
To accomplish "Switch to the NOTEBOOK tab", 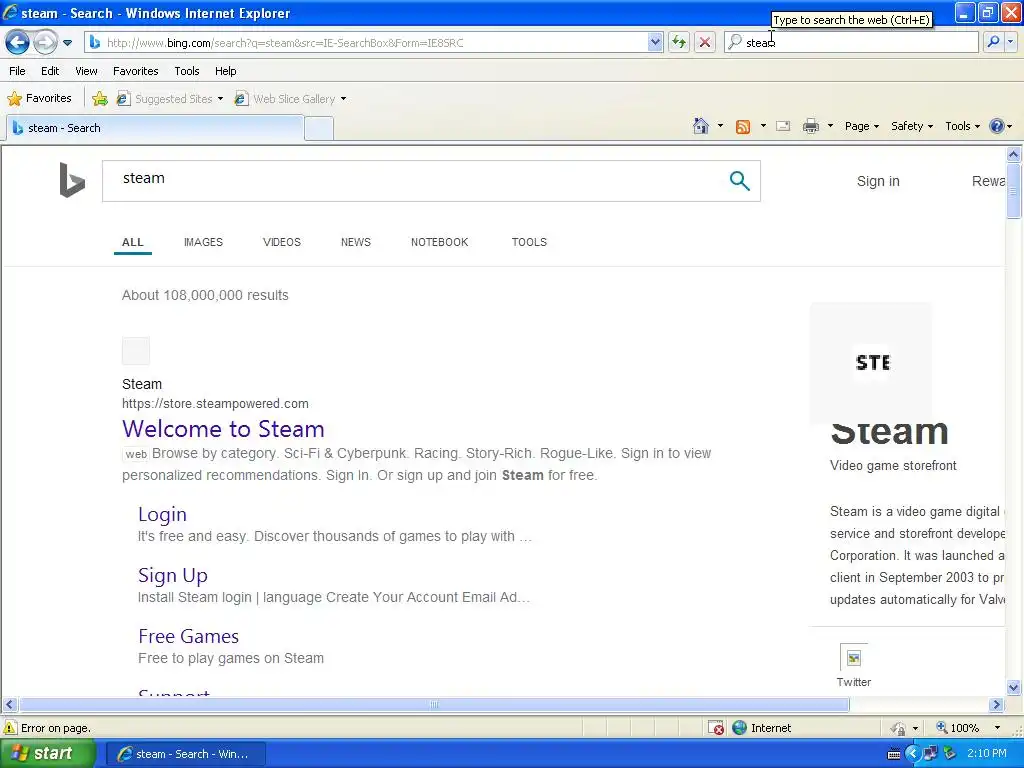I will coord(440,242).
